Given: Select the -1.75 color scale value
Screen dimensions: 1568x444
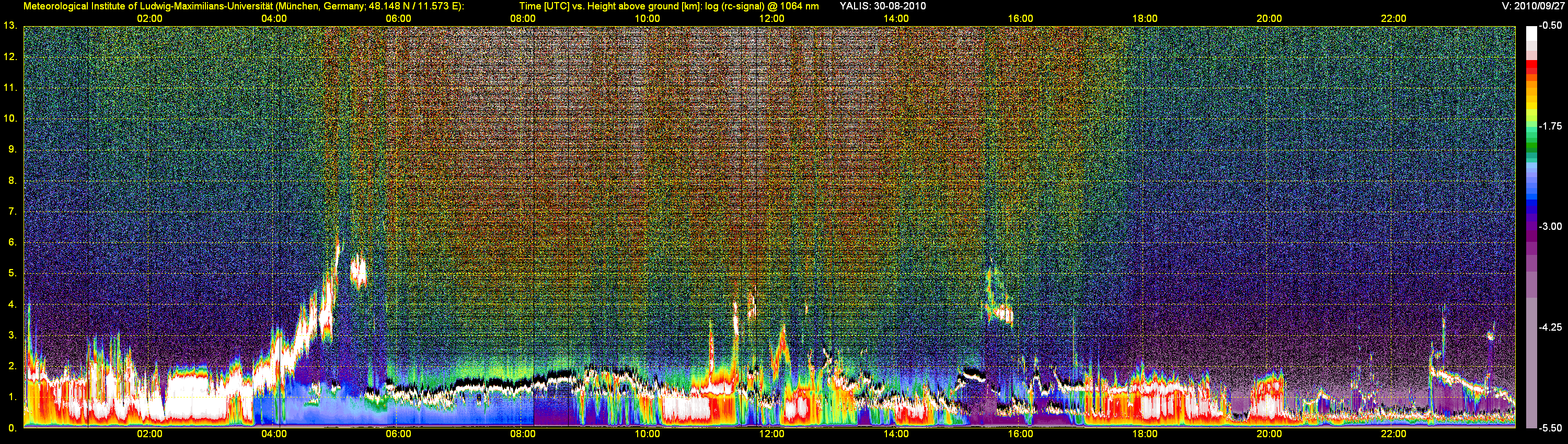Looking at the screenshot, I should 1550,126.
